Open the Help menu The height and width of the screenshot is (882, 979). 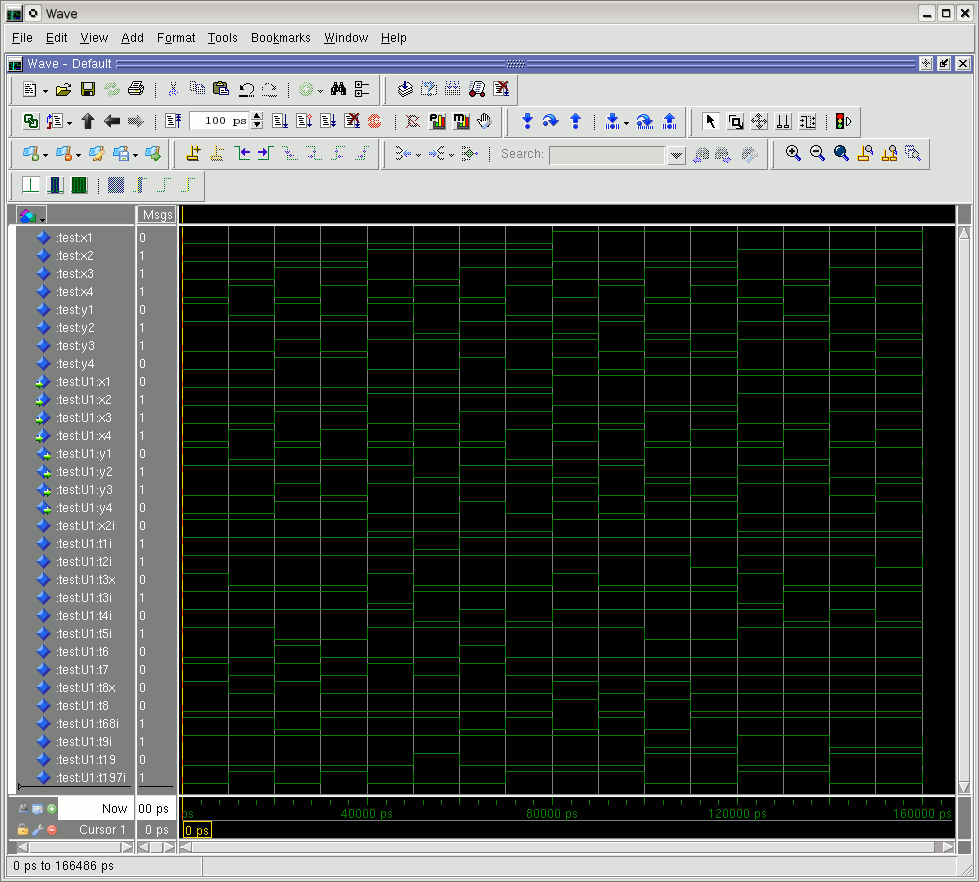[x=393, y=38]
